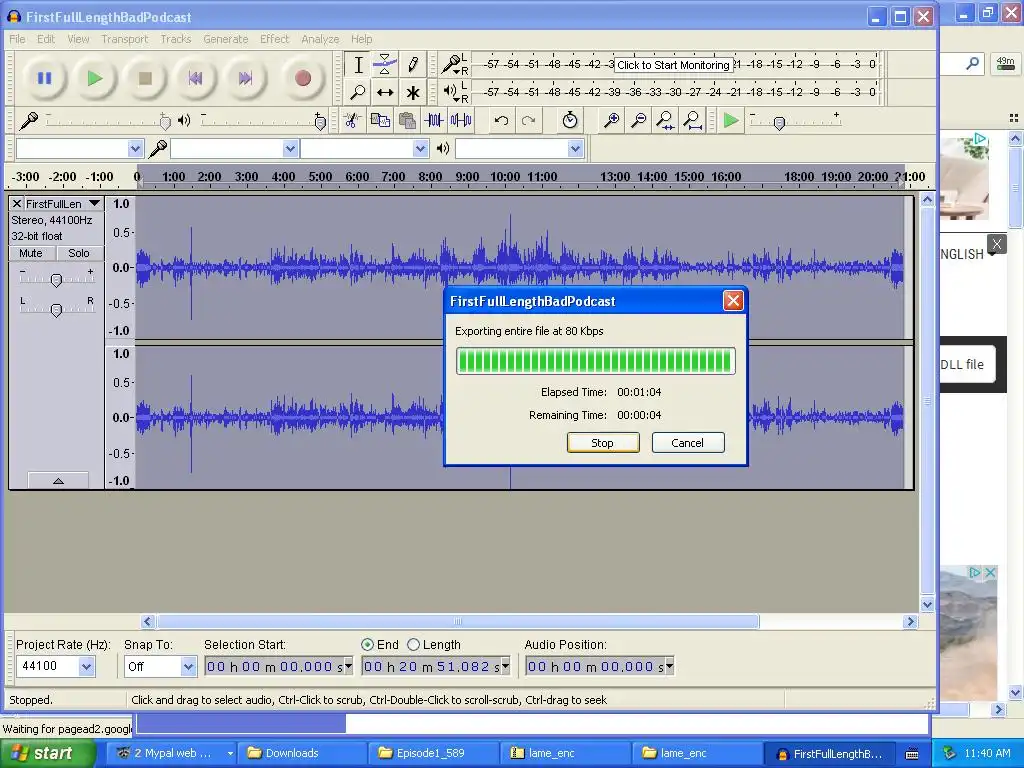Click the Zoom In icon
Image resolution: width=1024 pixels, height=768 pixels.
click(611, 120)
